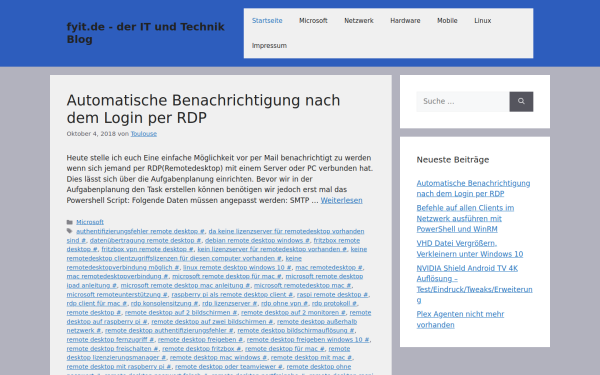This screenshot has width=600, height=375.
Task: Click tag mac remotedesktopverbindung
Action: tap(117, 276)
